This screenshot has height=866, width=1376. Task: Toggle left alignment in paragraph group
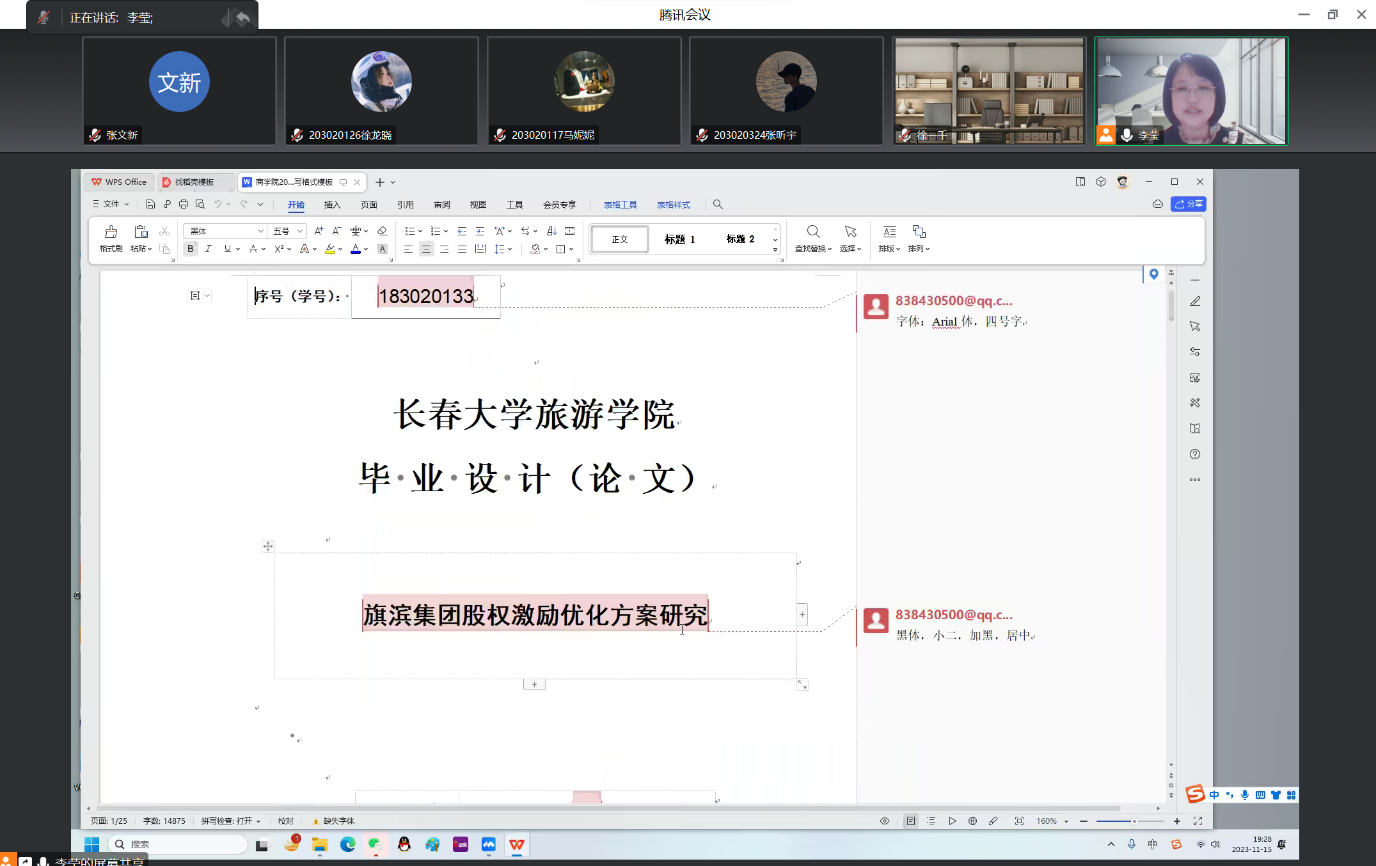coord(408,248)
